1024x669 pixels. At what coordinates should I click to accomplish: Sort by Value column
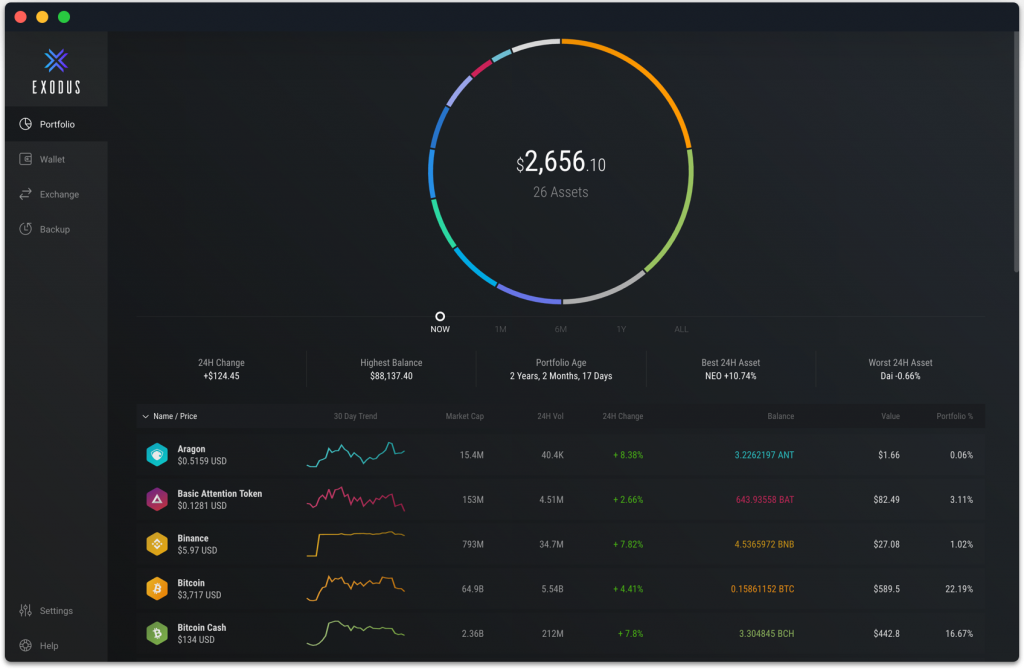pyautogui.click(x=890, y=416)
